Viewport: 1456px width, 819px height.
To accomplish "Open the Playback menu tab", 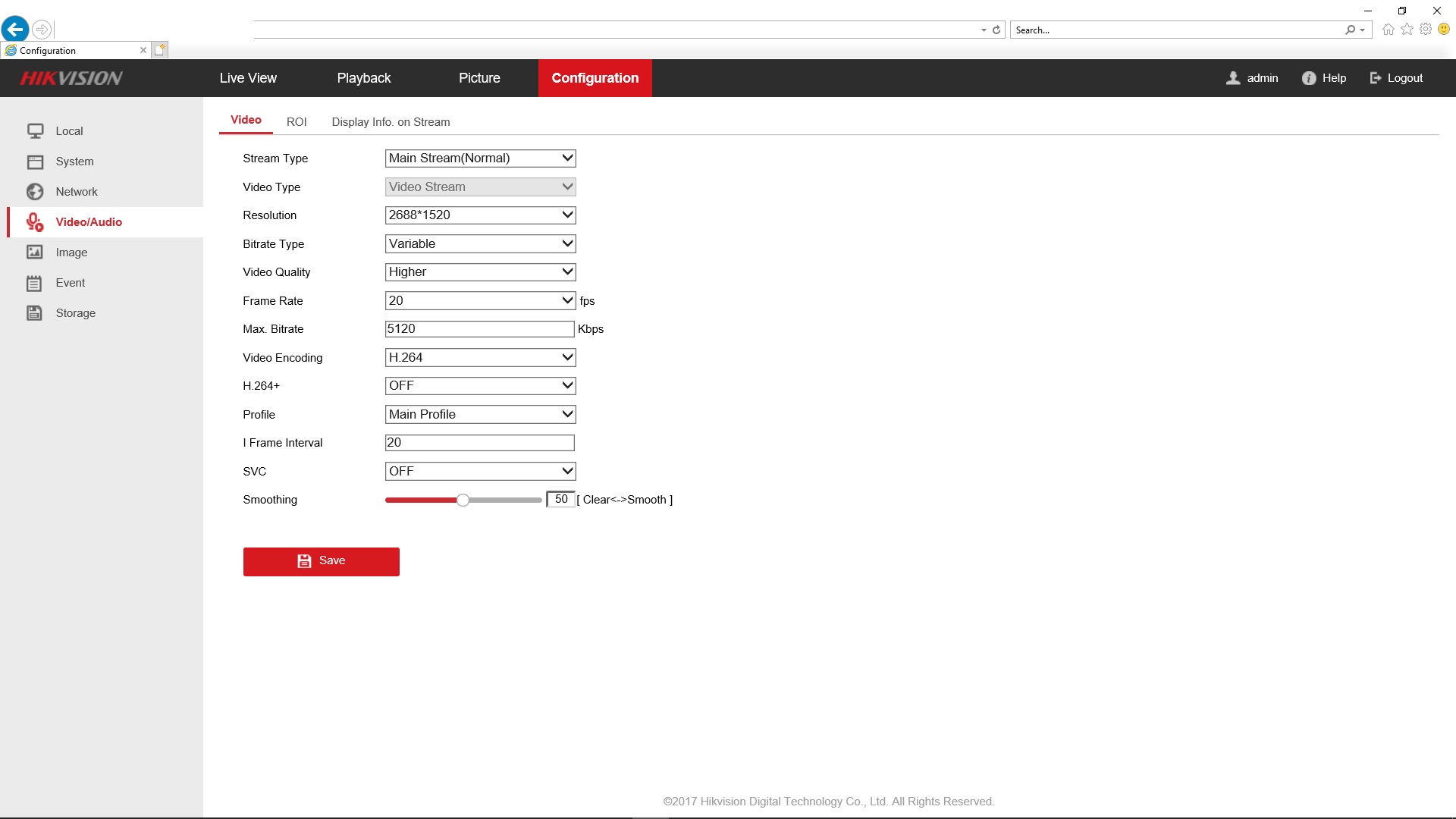I will coord(364,78).
